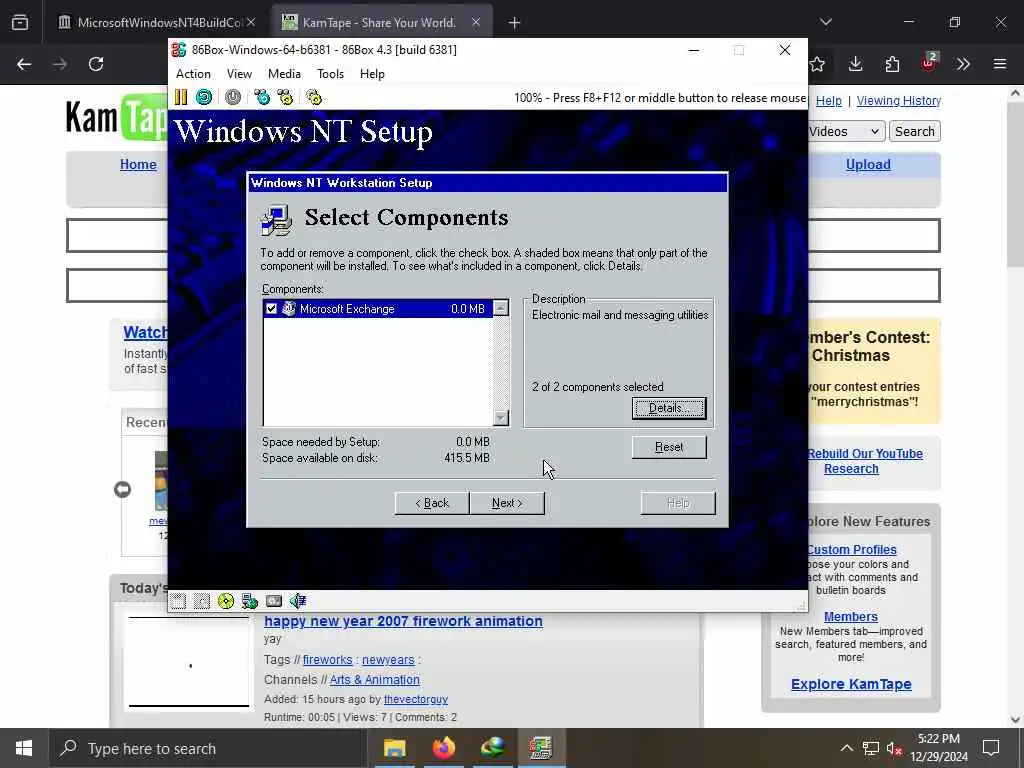Open the Members link on KamTape
1024x768 pixels.
(850, 616)
